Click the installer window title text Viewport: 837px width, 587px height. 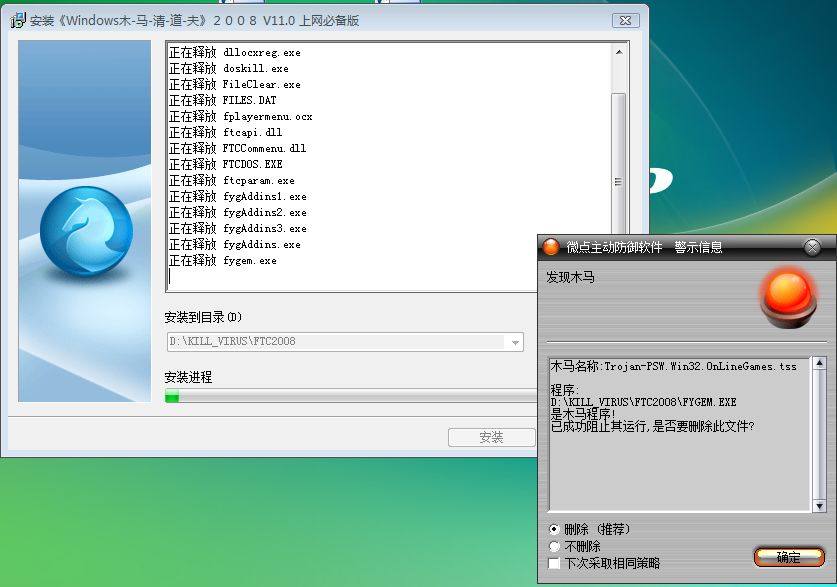194,21
